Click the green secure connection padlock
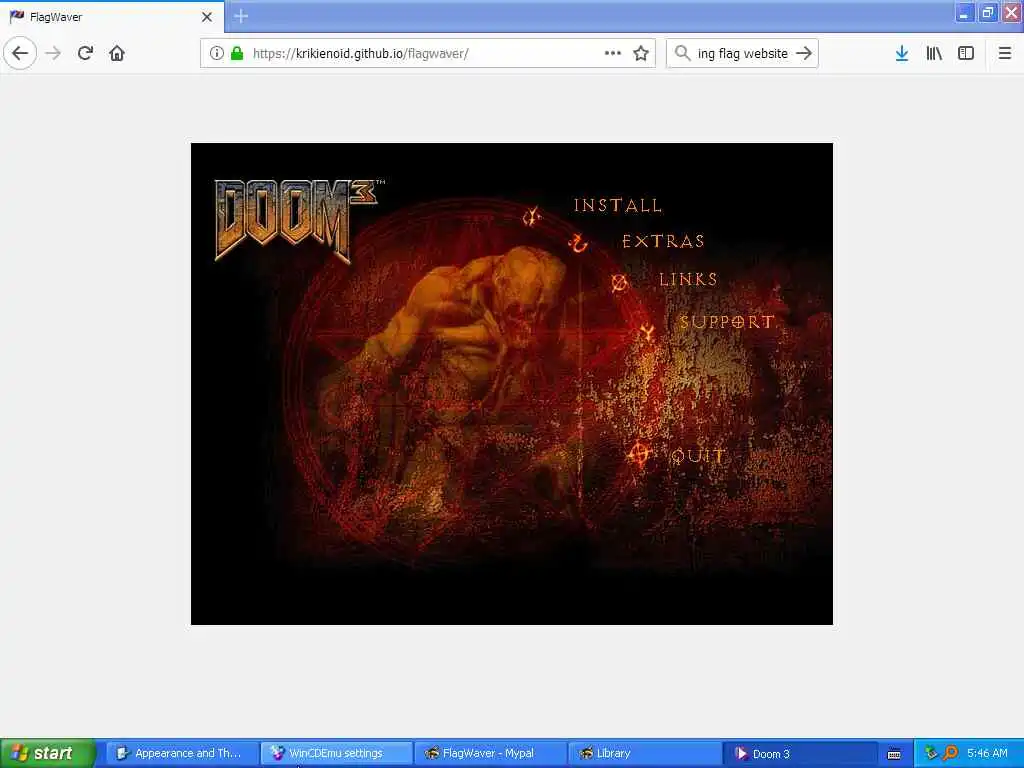1024x768 pixels. pos(237,53)
